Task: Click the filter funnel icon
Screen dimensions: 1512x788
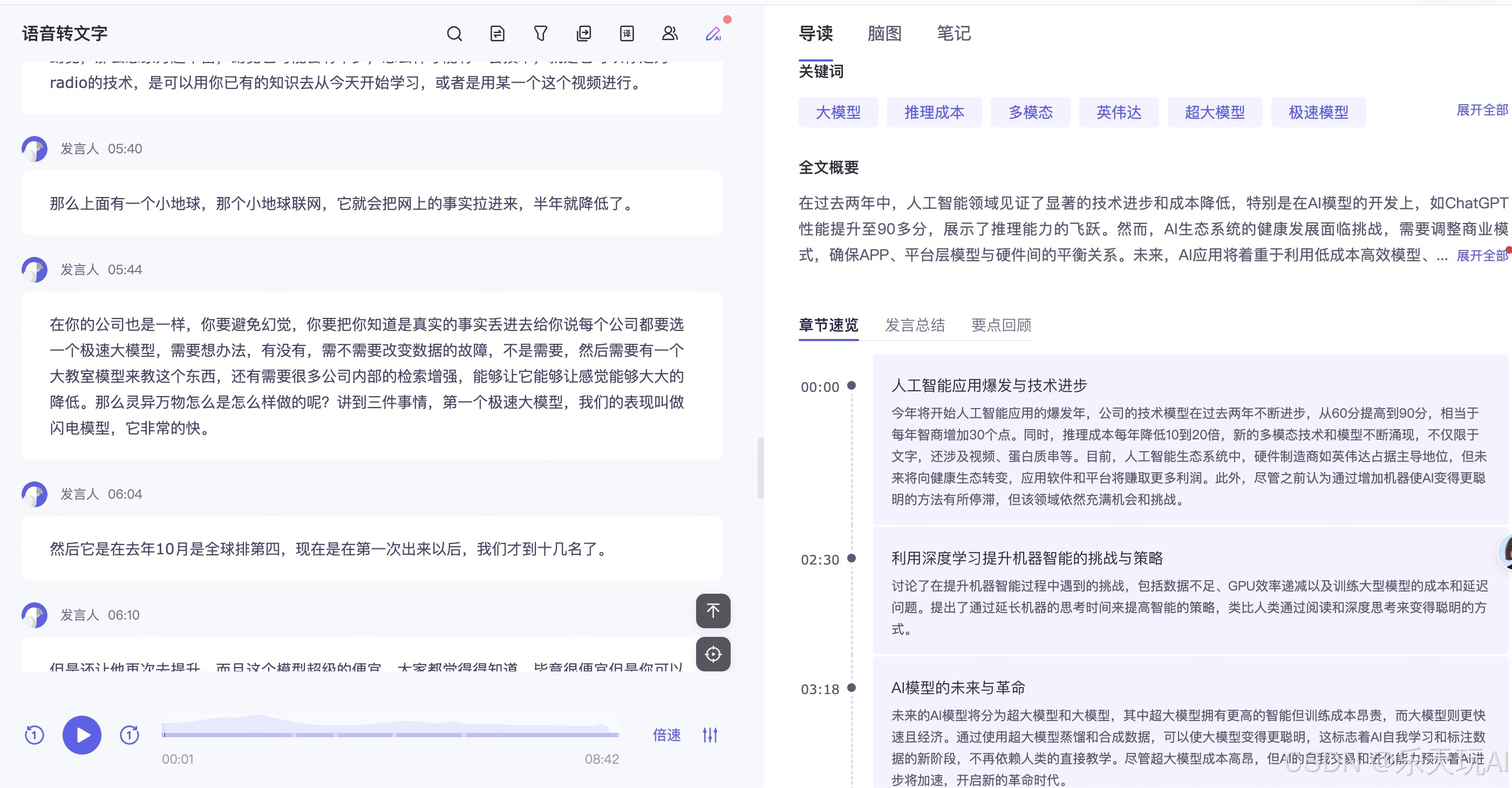Action: [540, 34]
